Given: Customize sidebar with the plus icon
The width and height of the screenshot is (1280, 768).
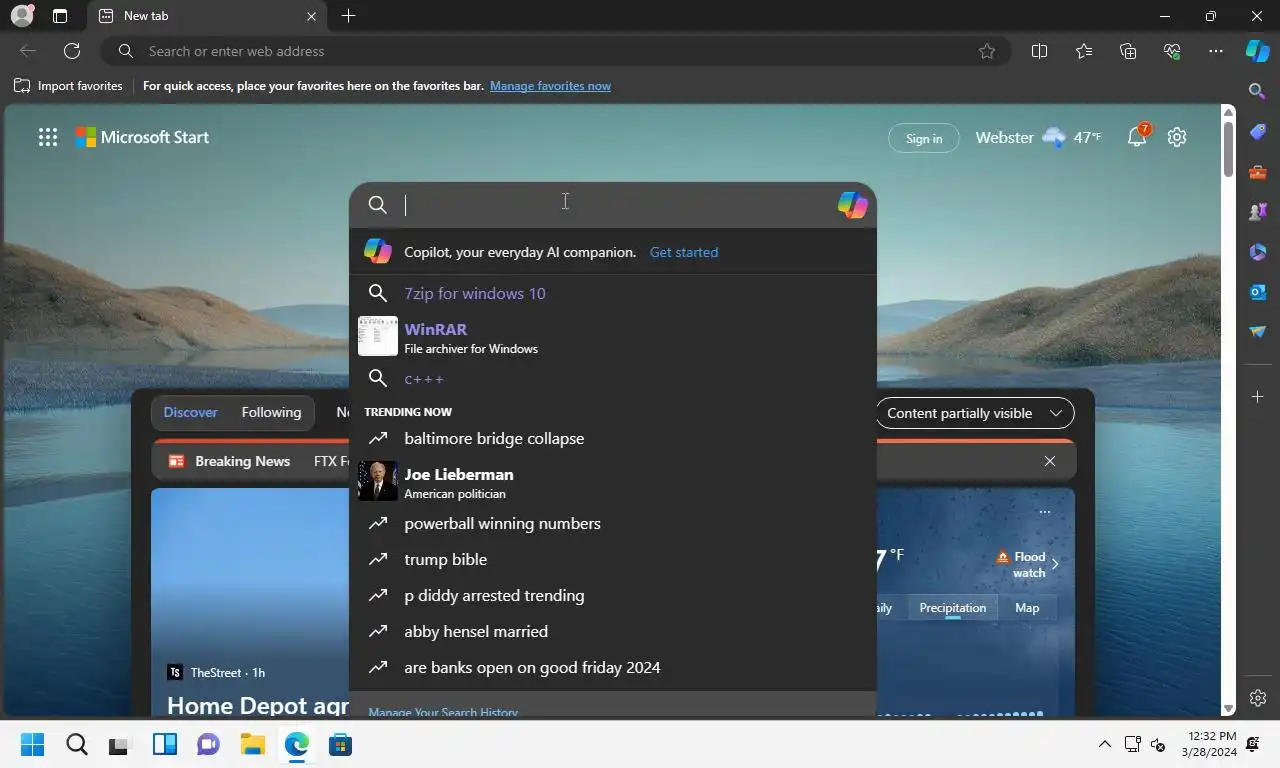Looking at the screenshot, I should click(1258, 397).
